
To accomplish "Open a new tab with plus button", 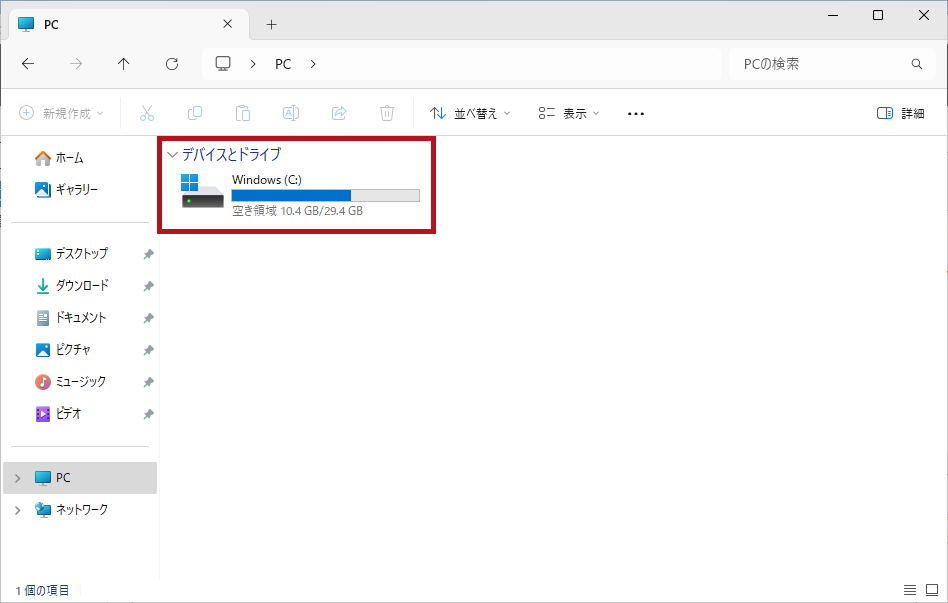I will coord(271,24).
